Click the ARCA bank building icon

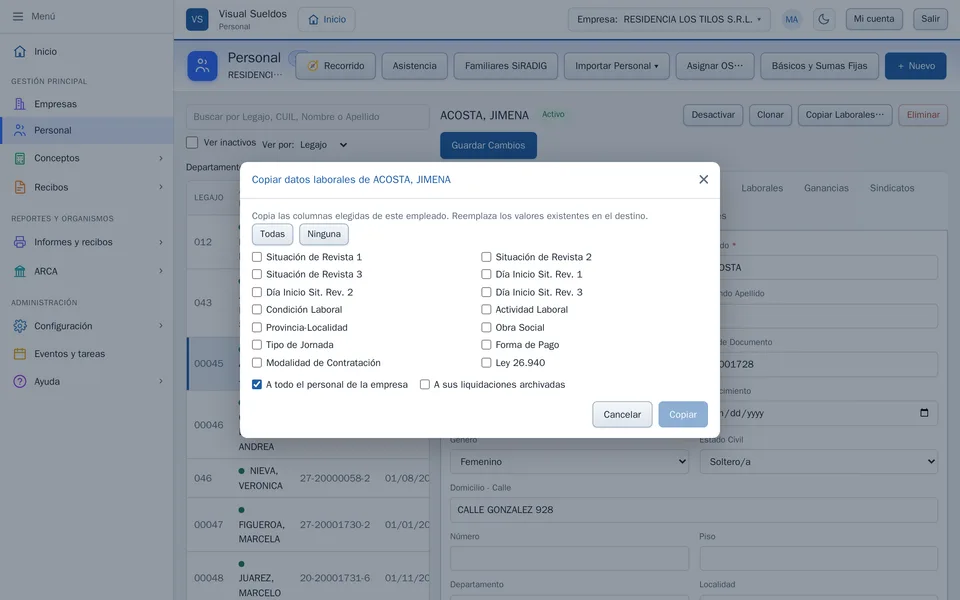pos(20,271)
